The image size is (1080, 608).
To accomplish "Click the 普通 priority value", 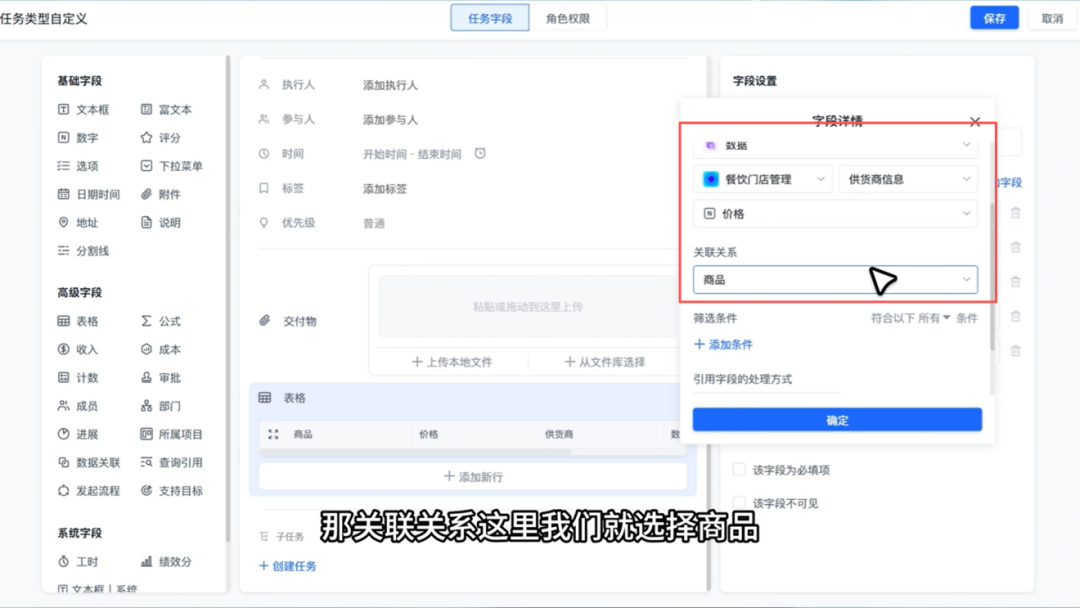I will click(x=374, y=223).
